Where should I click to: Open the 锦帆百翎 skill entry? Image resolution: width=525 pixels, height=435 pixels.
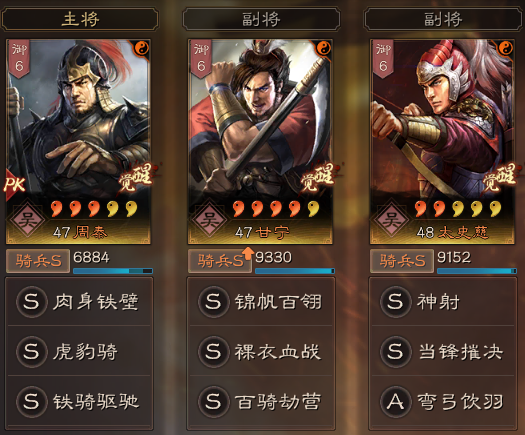point(261,301)
